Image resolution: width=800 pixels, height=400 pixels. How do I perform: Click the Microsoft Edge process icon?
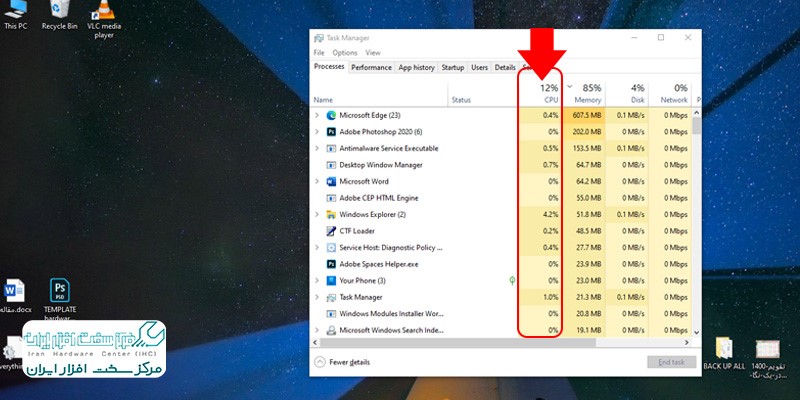(331, 115)
